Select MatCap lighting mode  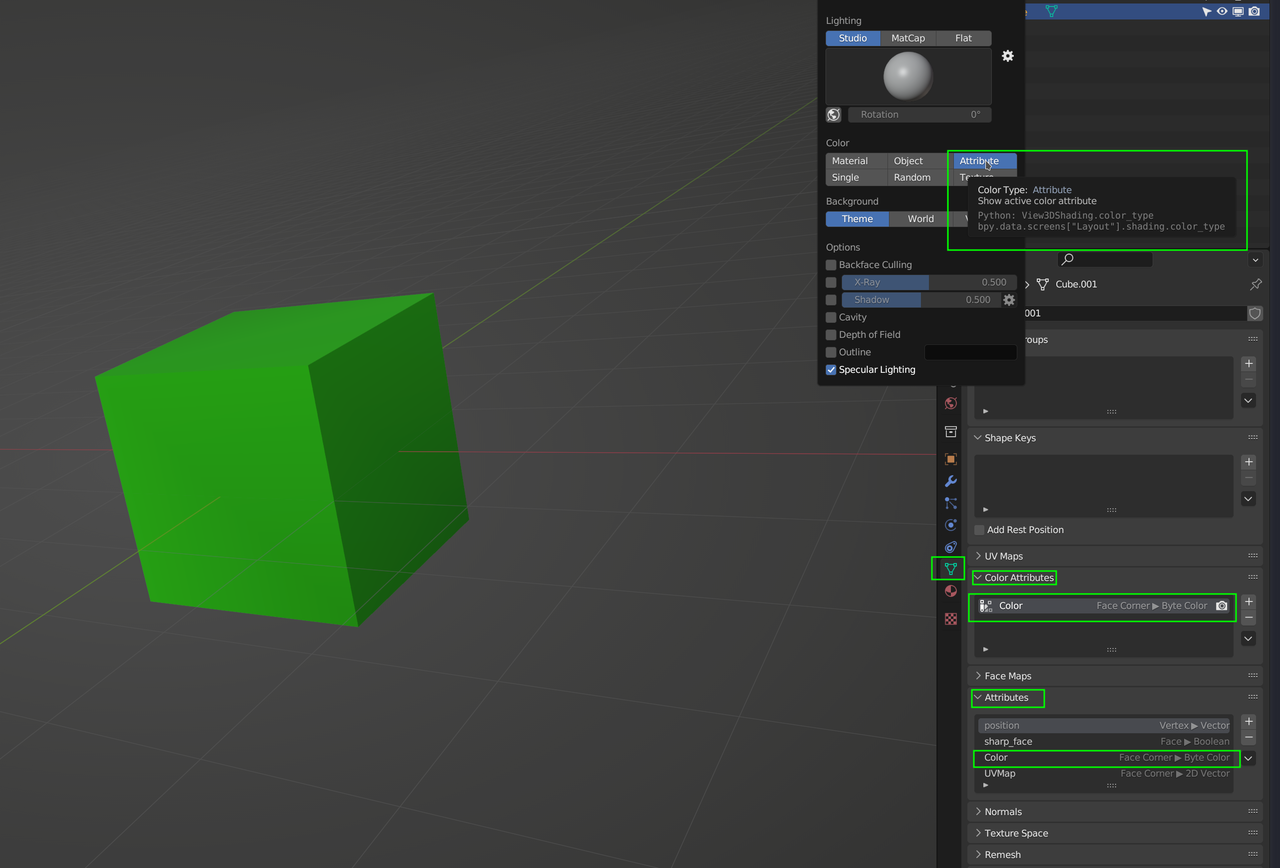point(908,38)
